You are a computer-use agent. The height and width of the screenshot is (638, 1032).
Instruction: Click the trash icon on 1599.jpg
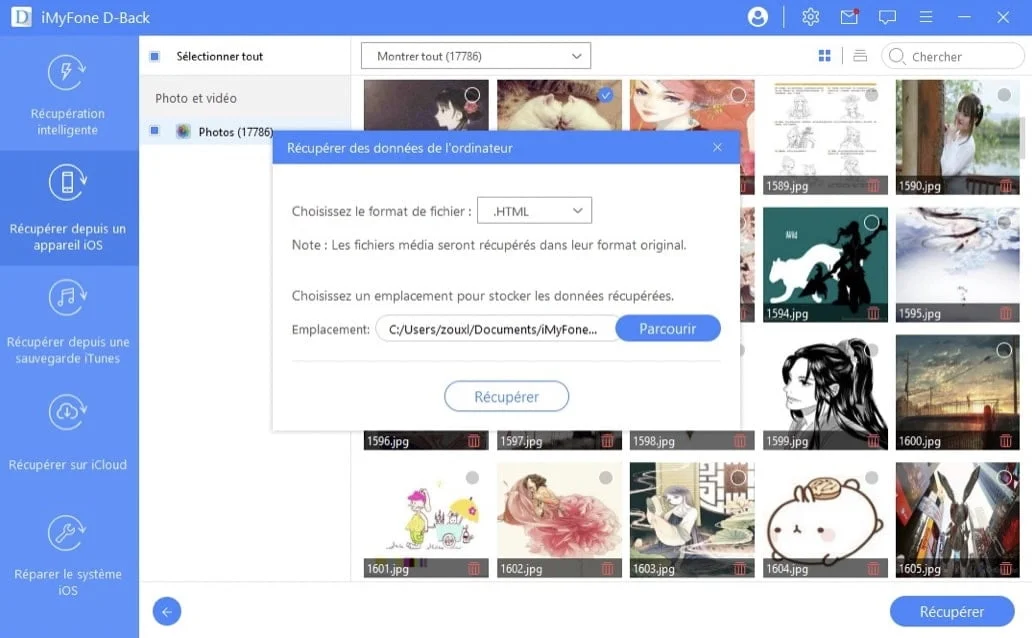873,441
